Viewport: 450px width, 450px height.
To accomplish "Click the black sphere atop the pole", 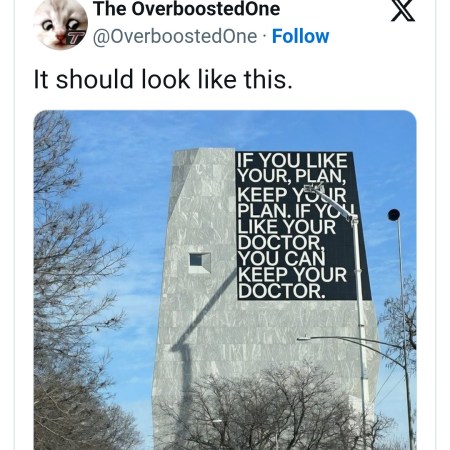I will (x=394, y=215).
